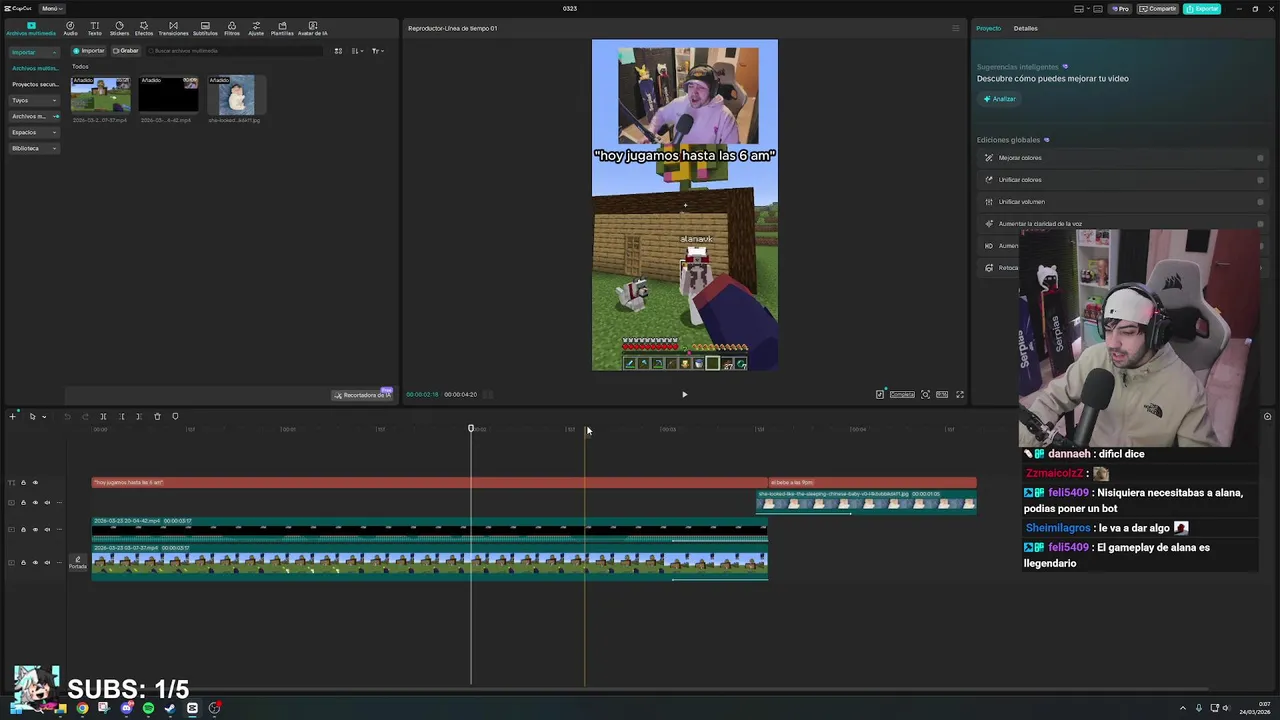Mute the main video track speaker icon
The width and height of the screenshot is (1280, 720).
(x=47, y=562)
